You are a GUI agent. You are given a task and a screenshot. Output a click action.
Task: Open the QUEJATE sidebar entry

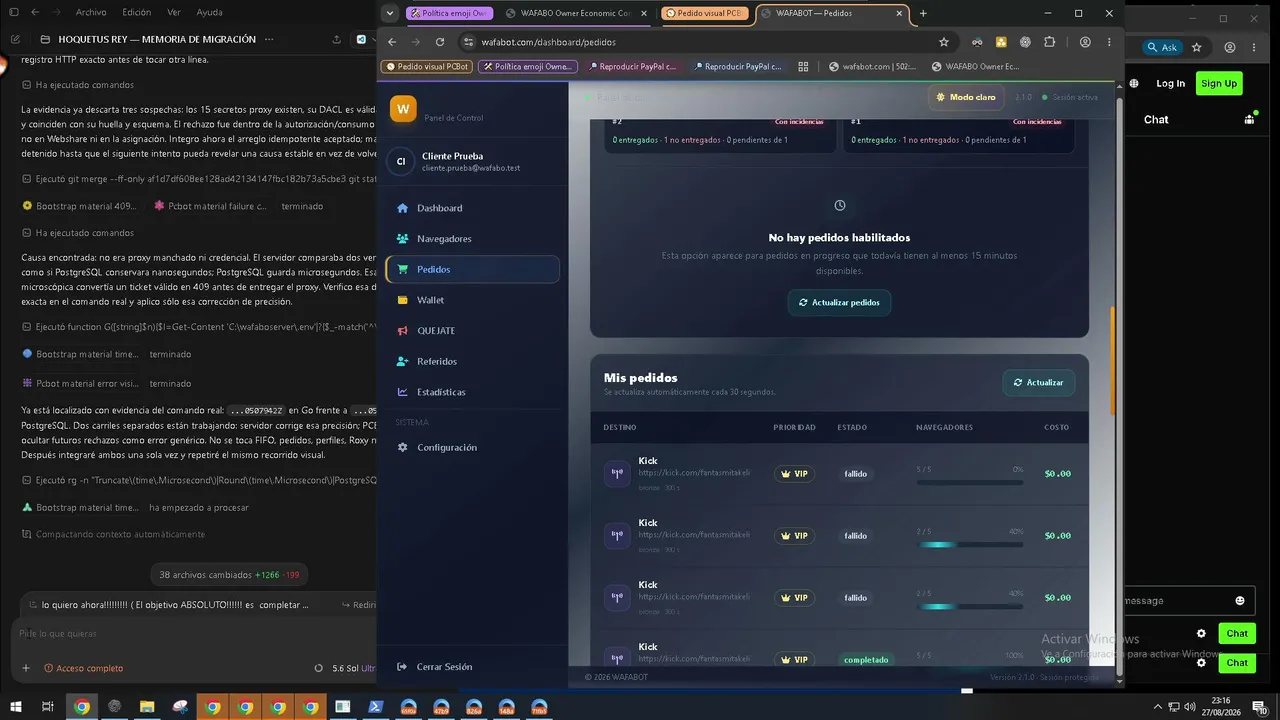click(x=472, y=331)
